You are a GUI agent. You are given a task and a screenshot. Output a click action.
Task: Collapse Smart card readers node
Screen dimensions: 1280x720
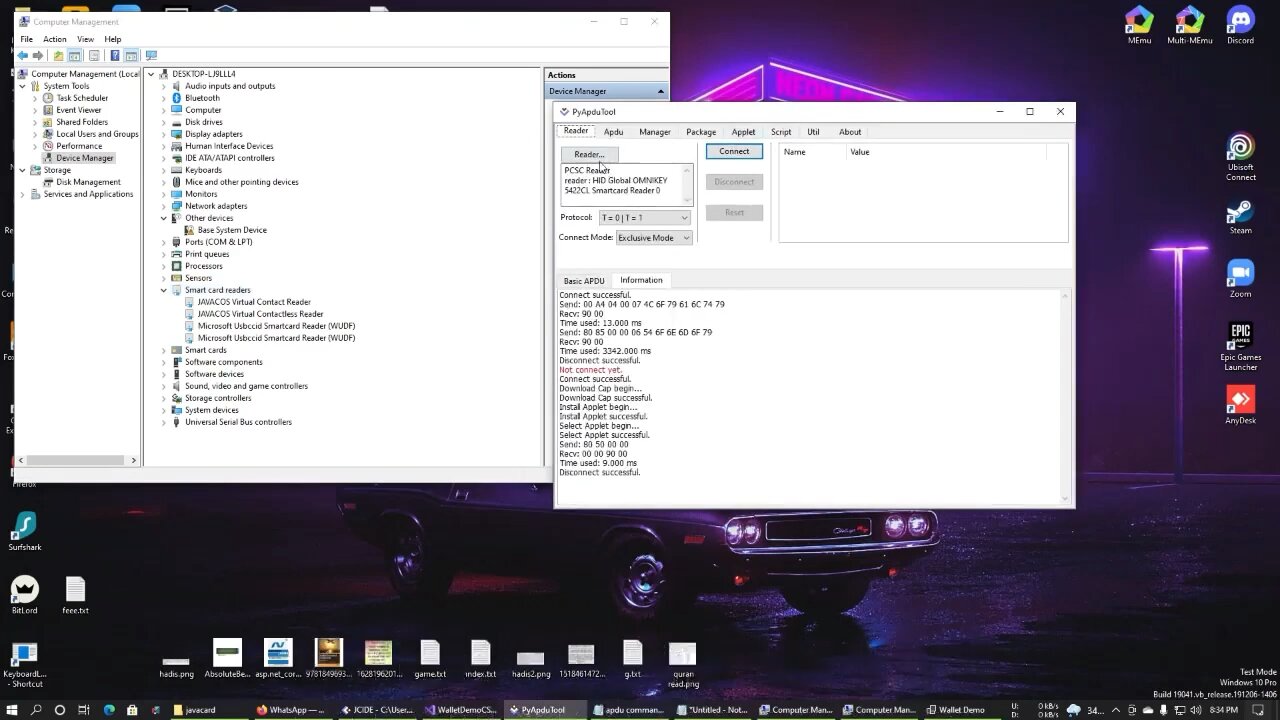[164, 290]
